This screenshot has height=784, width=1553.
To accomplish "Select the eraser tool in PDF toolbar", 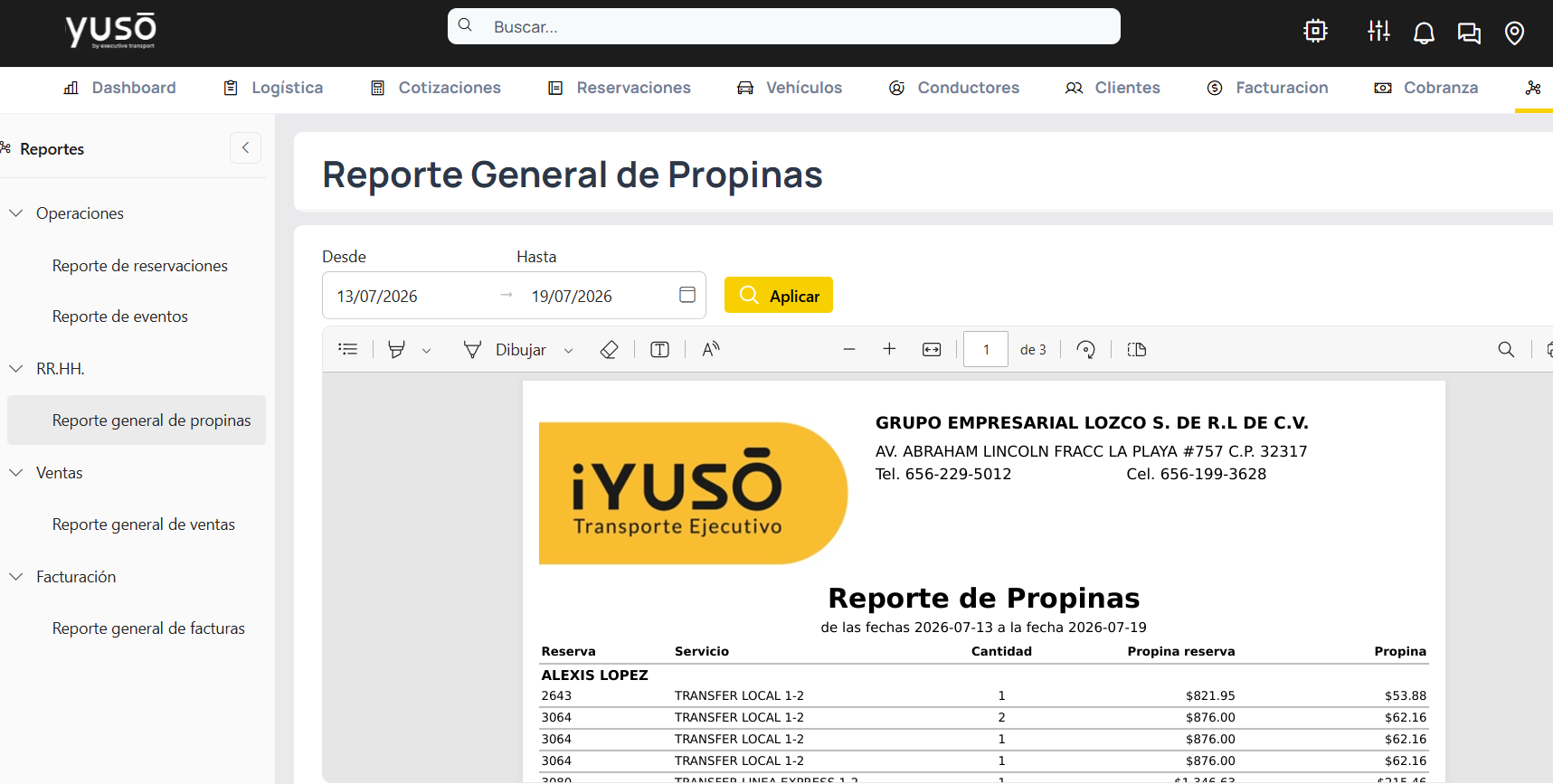I will (609, 349).
